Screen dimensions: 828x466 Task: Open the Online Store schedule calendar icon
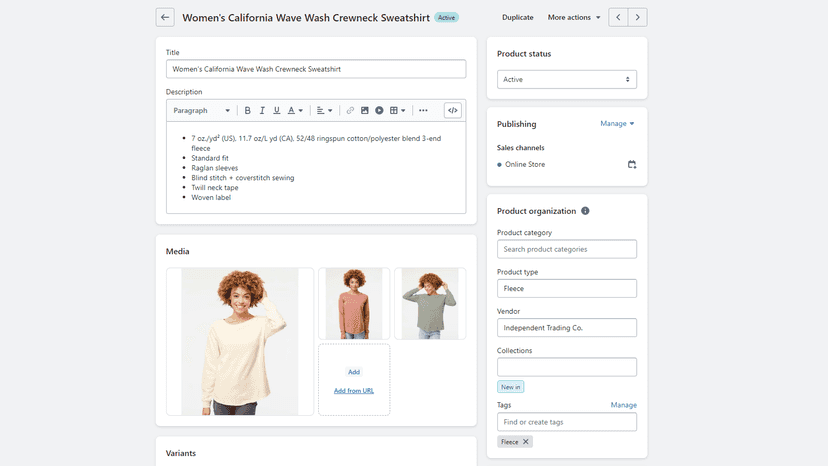[632, 164]
